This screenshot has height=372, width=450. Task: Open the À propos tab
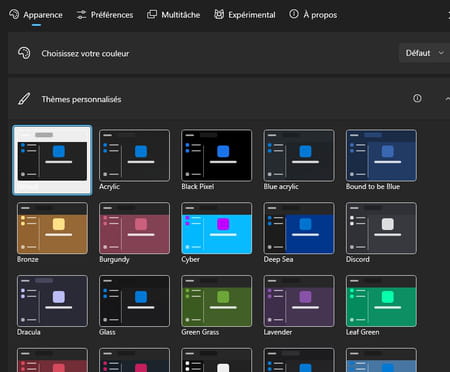(x=313, y=15)
